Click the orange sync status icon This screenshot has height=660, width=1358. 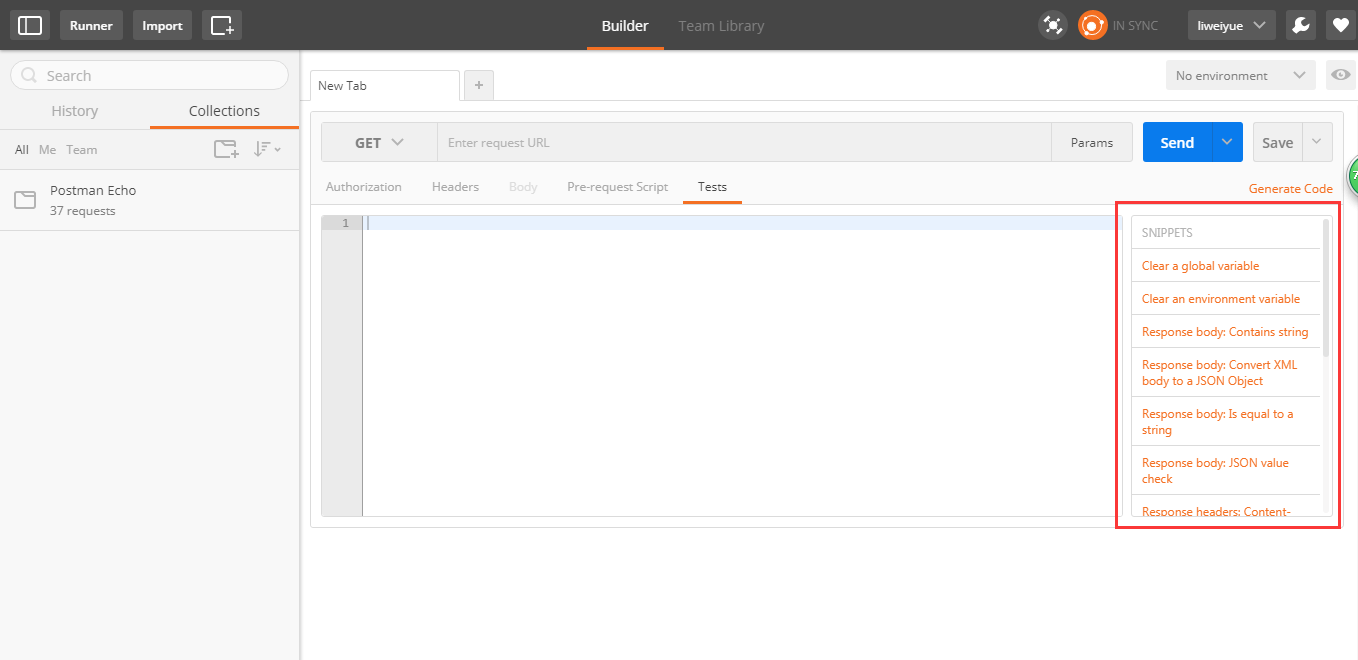[1092, 25]
